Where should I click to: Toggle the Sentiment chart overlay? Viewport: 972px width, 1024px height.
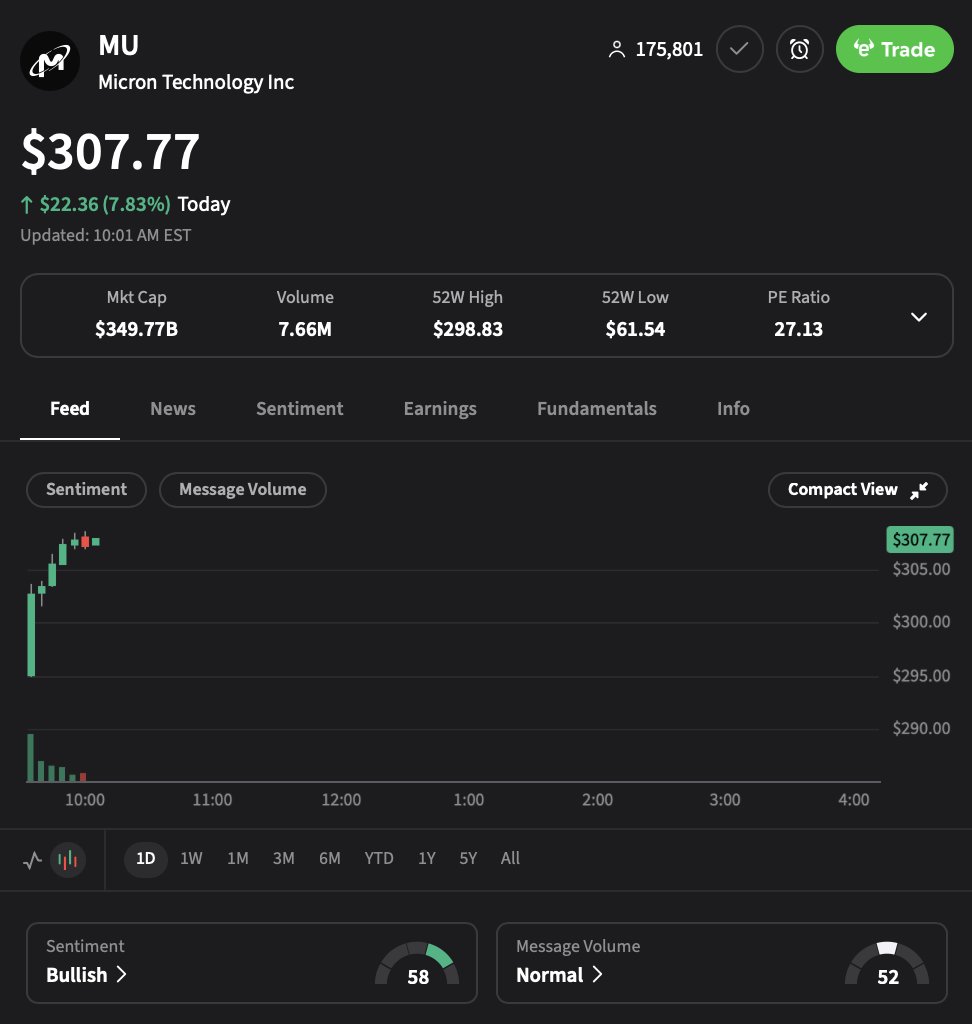click(86, 490)
